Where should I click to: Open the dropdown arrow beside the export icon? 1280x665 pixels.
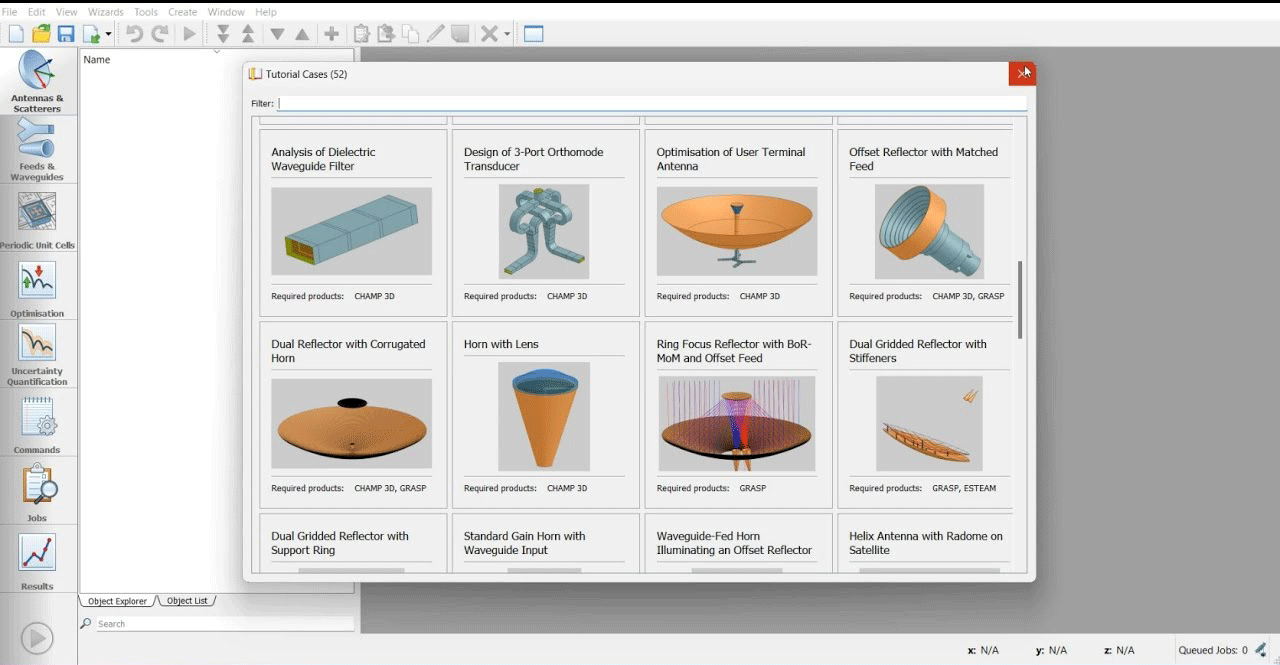(x=108, y=35)
